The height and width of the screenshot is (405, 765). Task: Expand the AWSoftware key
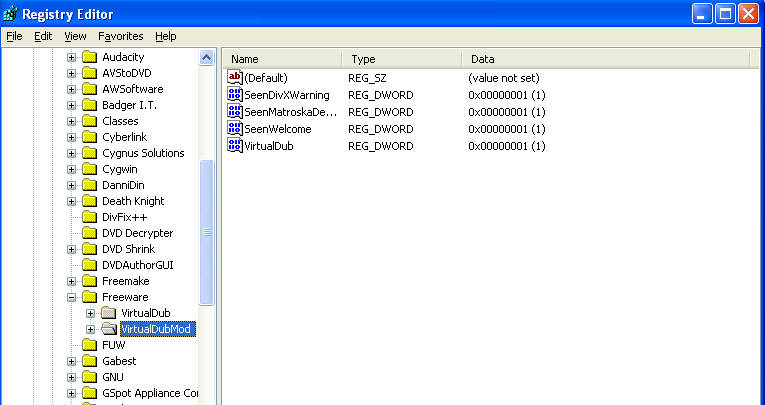coord(72,90)
